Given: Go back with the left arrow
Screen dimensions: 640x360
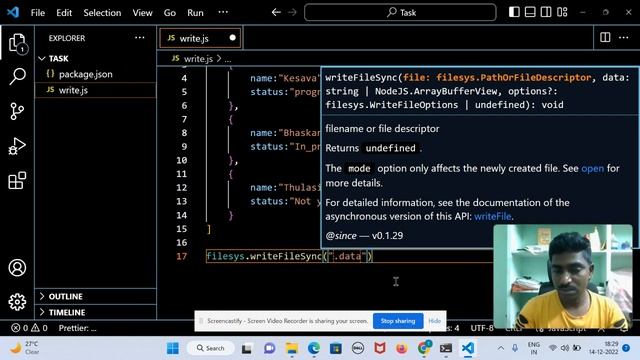Looking at the screenshot, I should pyautogui.click(x=276, y=12).
